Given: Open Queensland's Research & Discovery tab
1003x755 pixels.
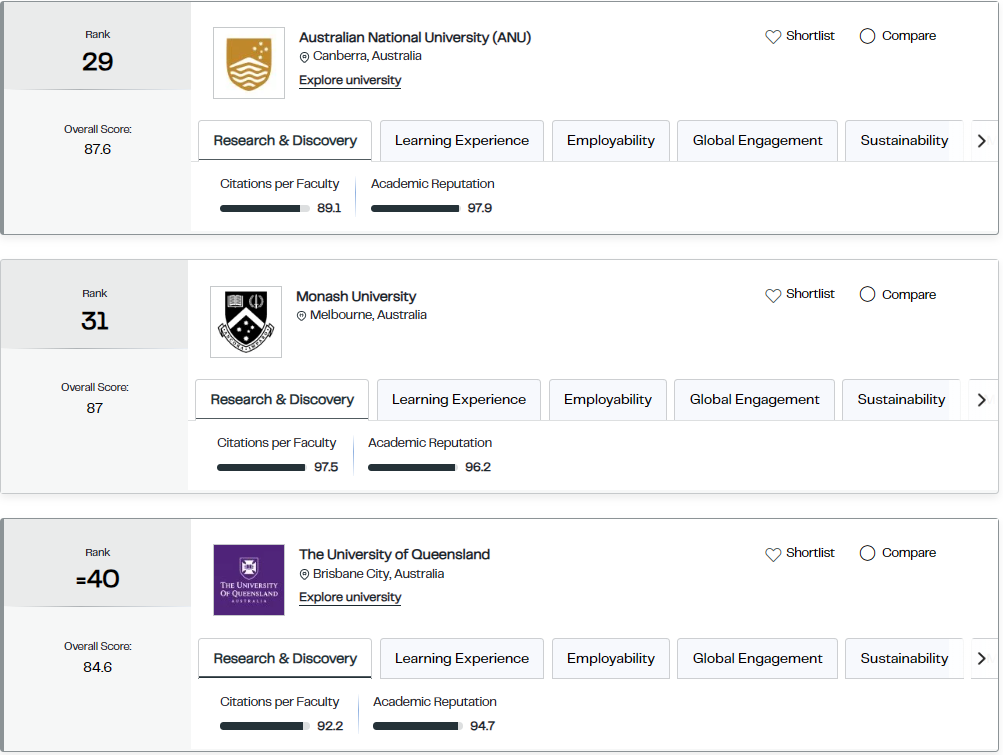Looking at the screenshot, I should click(x=285, y=658).
